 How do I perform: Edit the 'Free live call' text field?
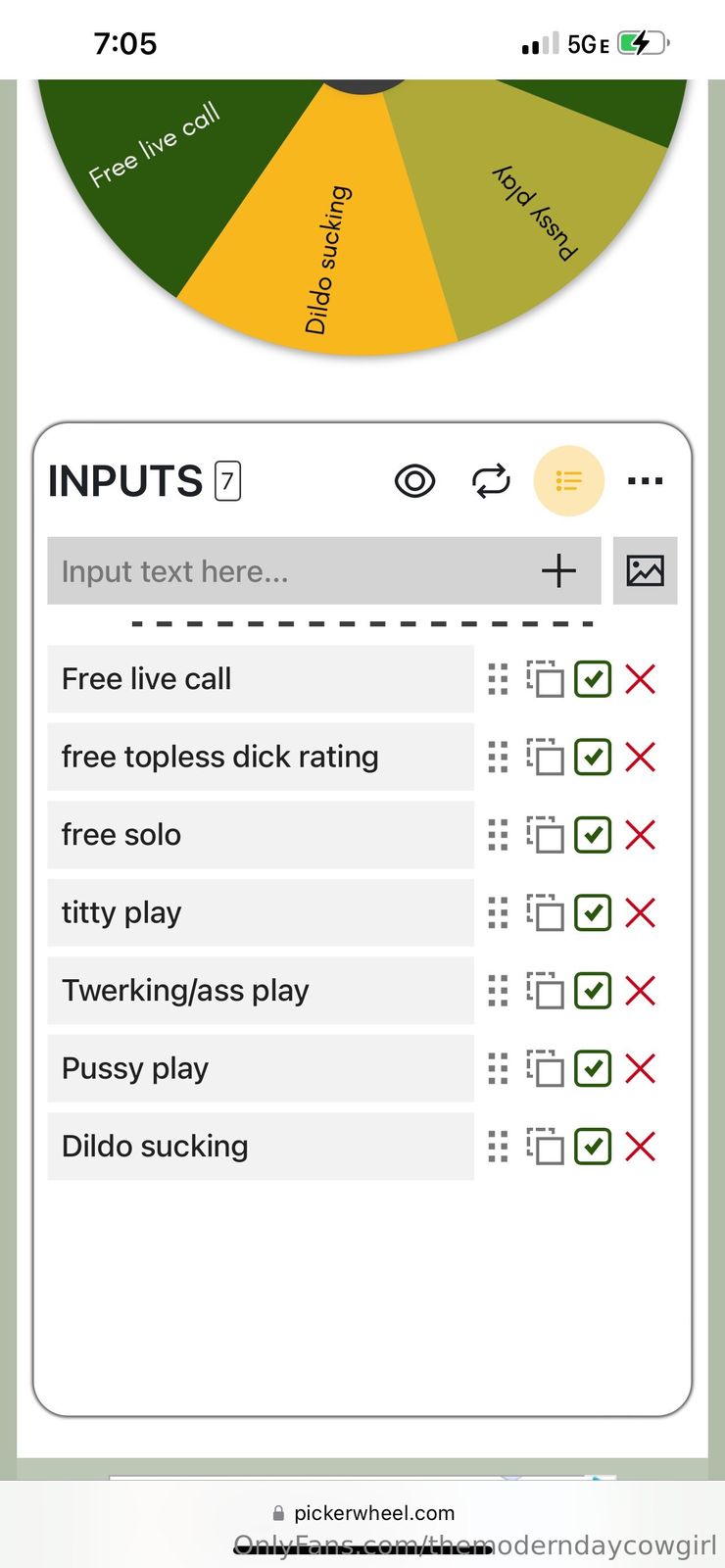pyautogui.click(x=260, y=678)
